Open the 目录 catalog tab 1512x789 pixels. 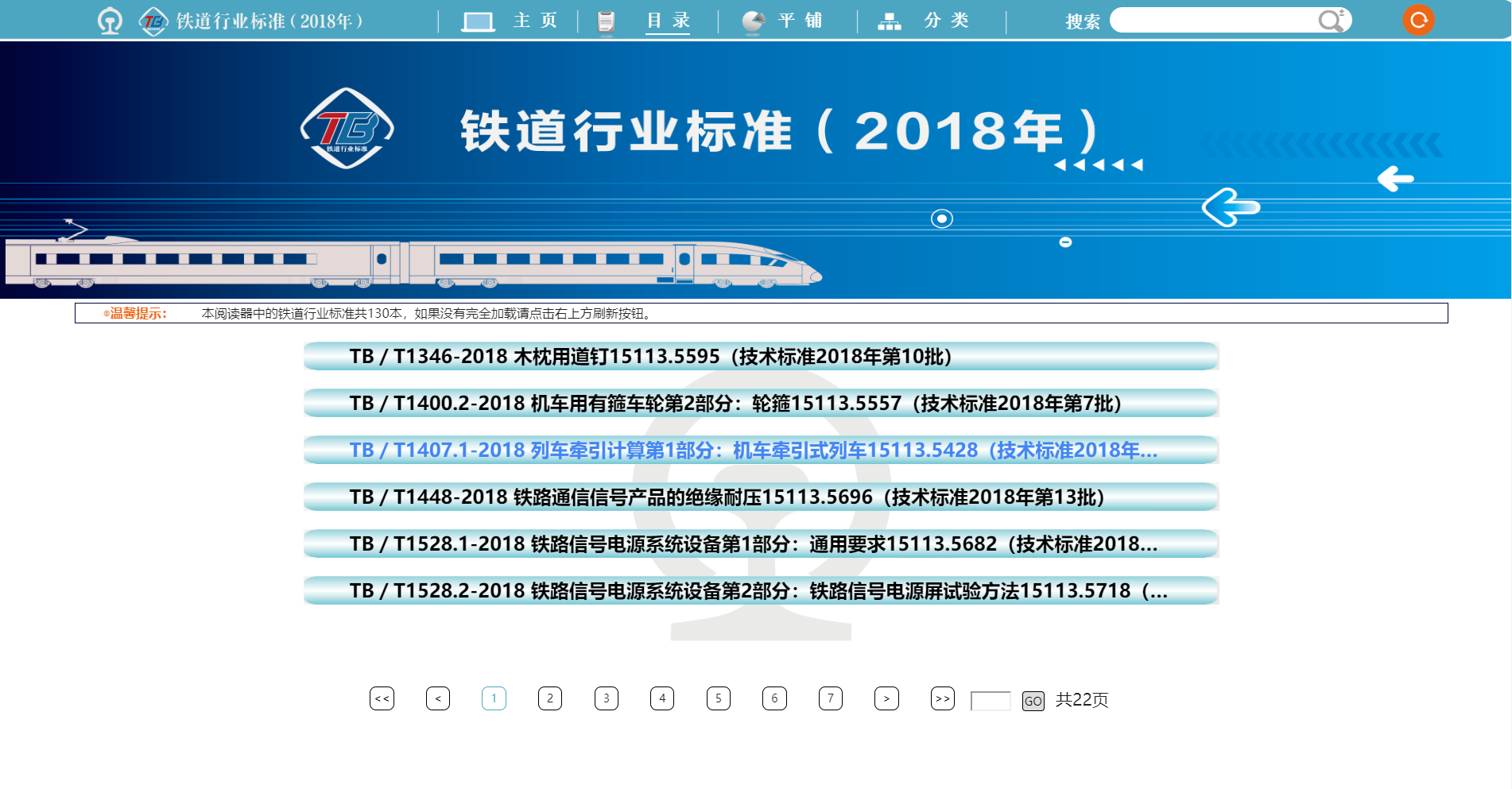[668, 21]
